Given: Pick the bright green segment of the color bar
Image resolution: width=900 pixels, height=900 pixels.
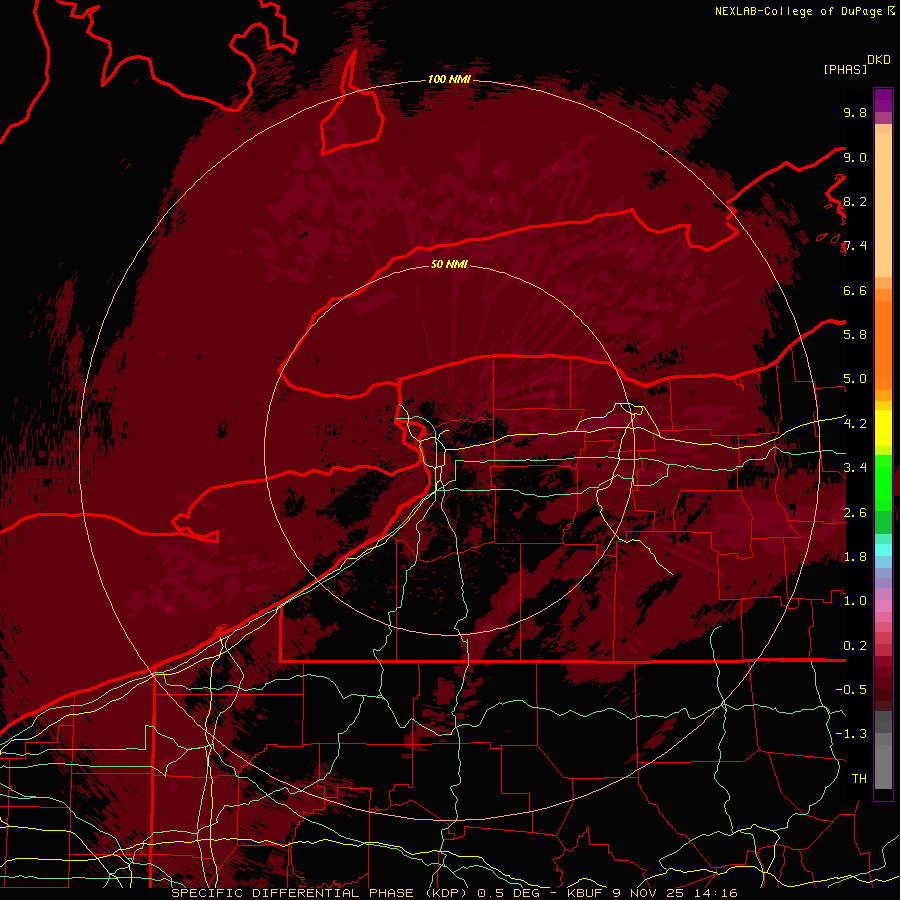Looking at the screenshot, I should coord(883,482).
